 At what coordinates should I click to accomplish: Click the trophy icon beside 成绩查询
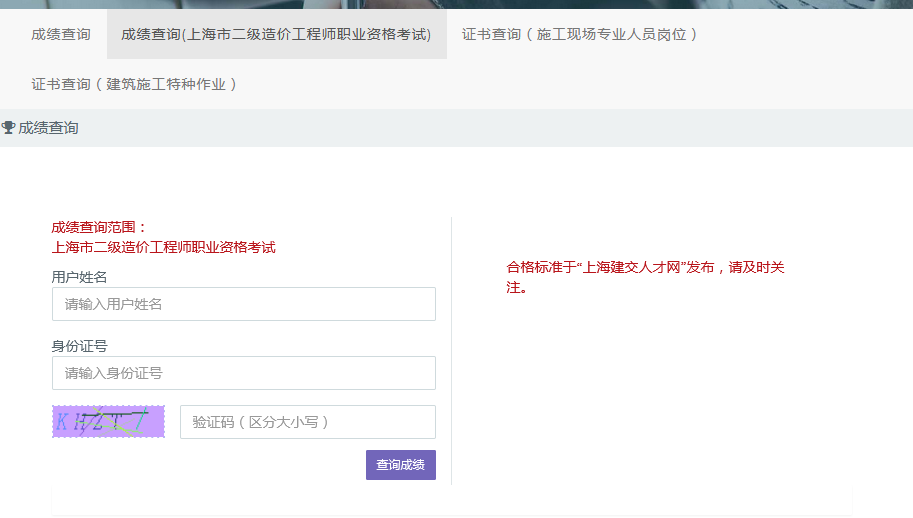coord(8,128)
